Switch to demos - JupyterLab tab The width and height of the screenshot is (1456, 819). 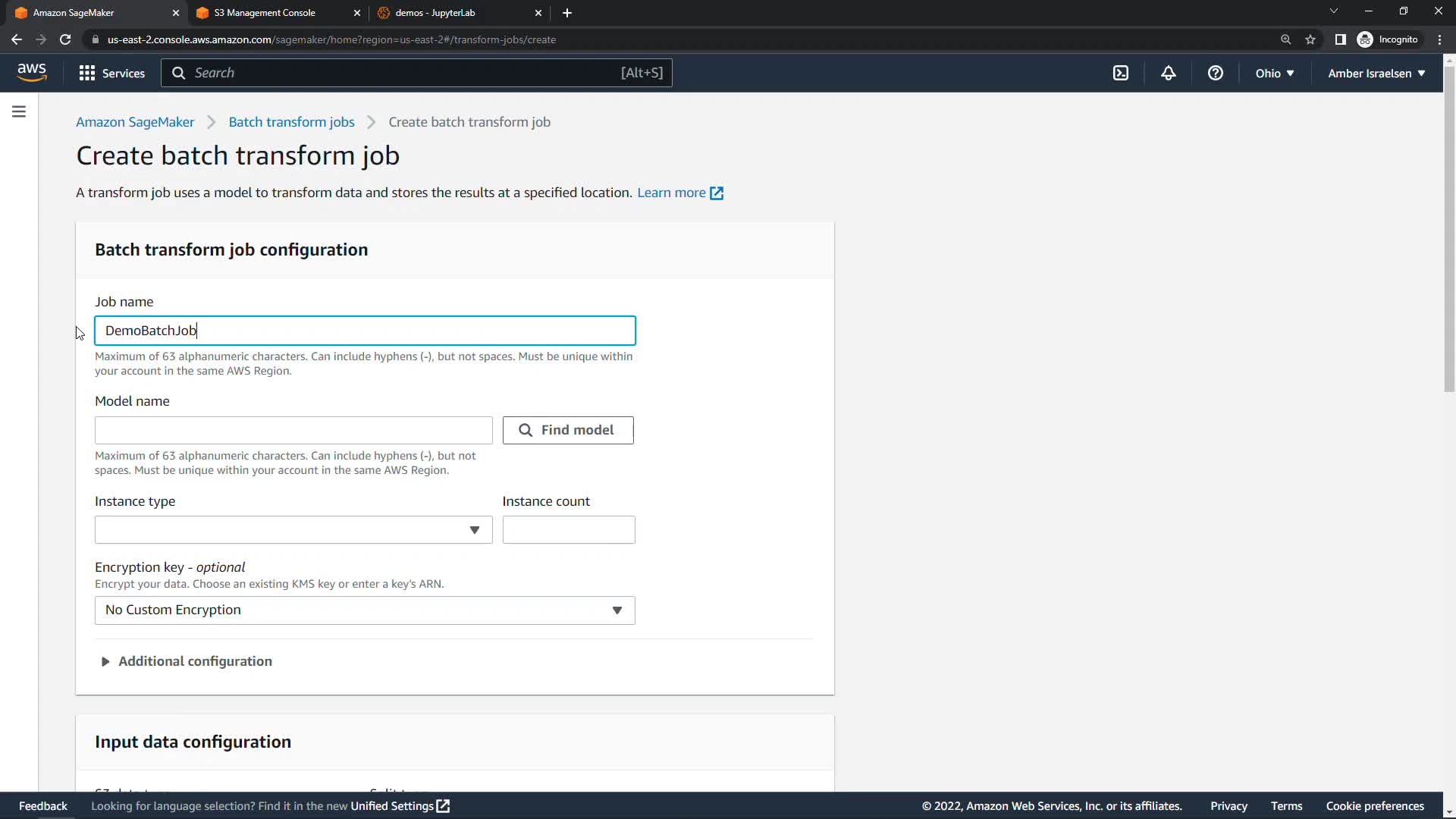tap(435, 13)
